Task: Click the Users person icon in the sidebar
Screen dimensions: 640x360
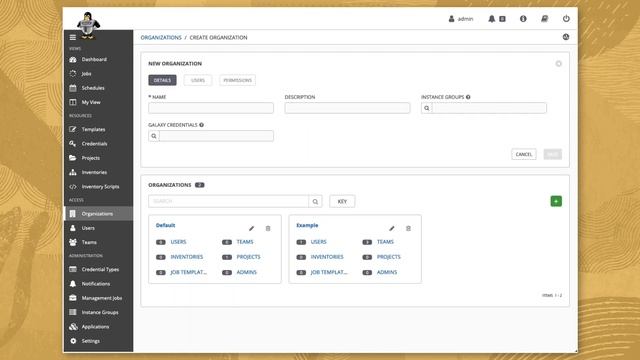Action: pyautogui.click(x=73, y=228)
